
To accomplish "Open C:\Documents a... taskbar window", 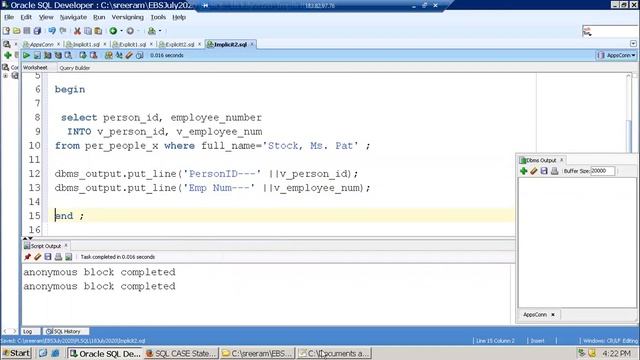I will click(334, 353).
